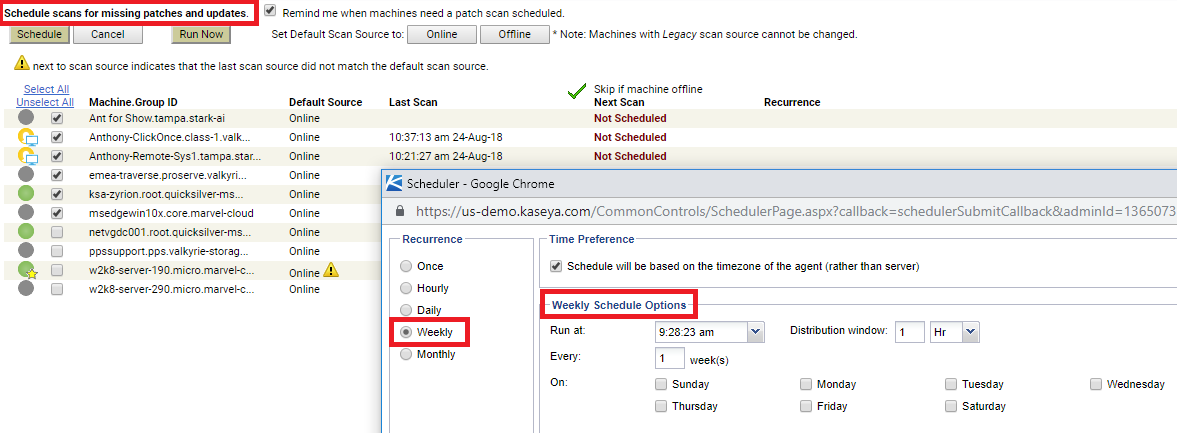This screenshot has height=433, width=1177.
Task: Select Hourly recurrence option
Action: point(406,288)
